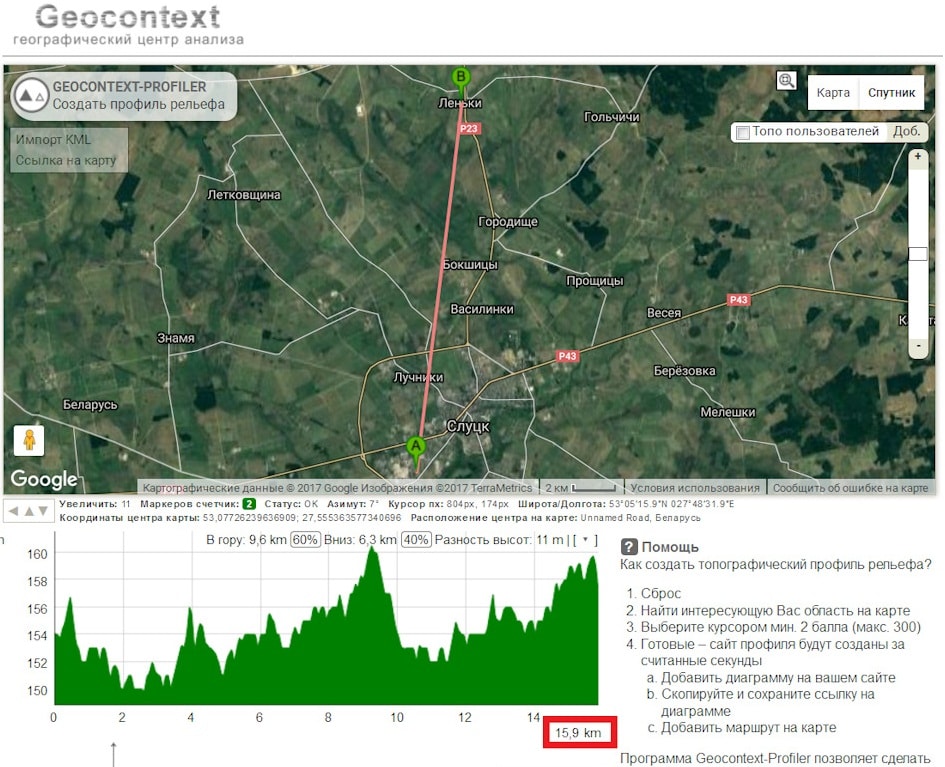
Task: Click the Помощь question mark icon
Action: (629, 547)
